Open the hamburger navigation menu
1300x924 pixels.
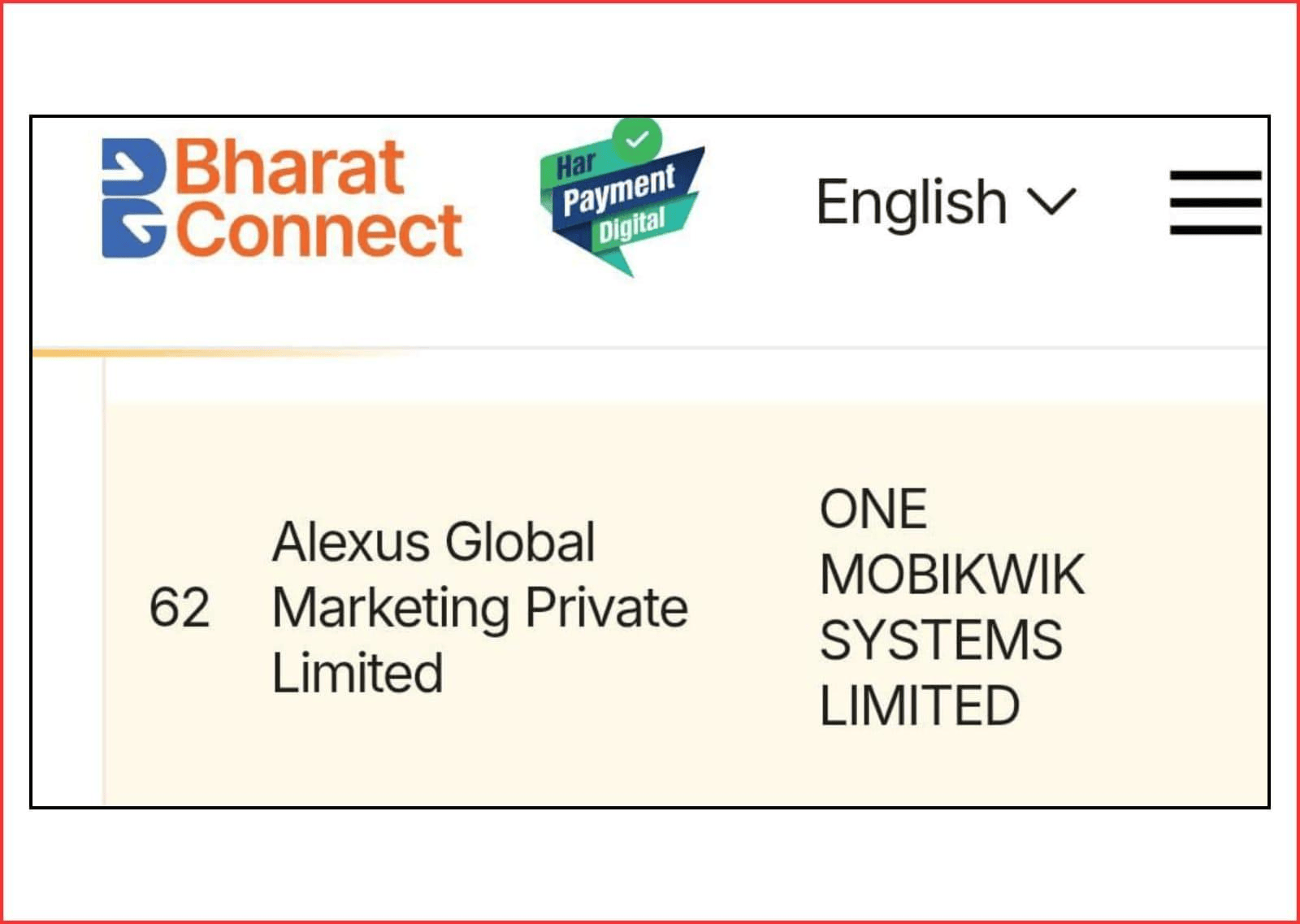1215,202
